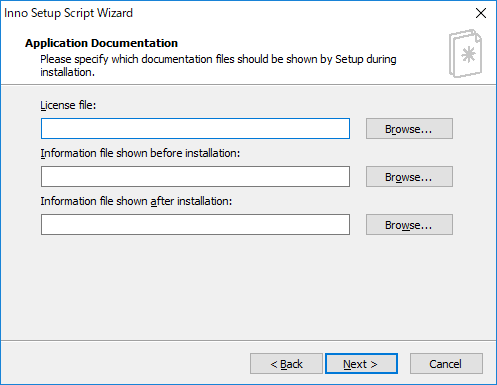Click the asterisk symbol on the document icon
Screen dimensions: 497x385
(x=469, y=55)
